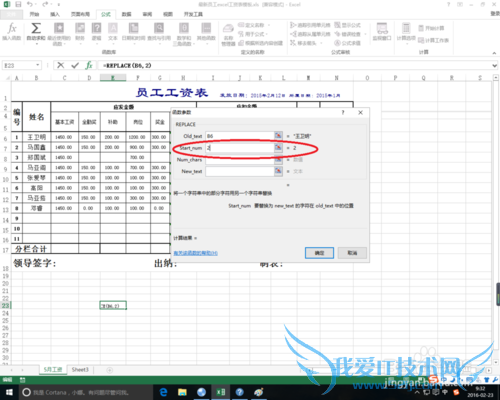
Task: Click the formula bar Cancel X icon
Action: click(x=60, y=65)
